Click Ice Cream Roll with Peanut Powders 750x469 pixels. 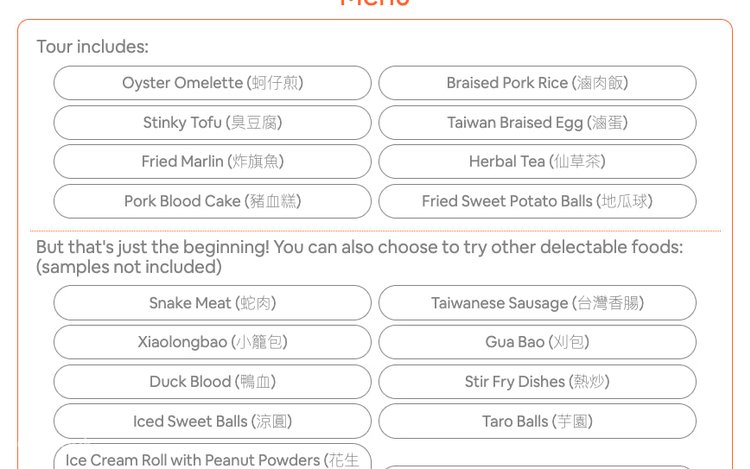[212, 459]
